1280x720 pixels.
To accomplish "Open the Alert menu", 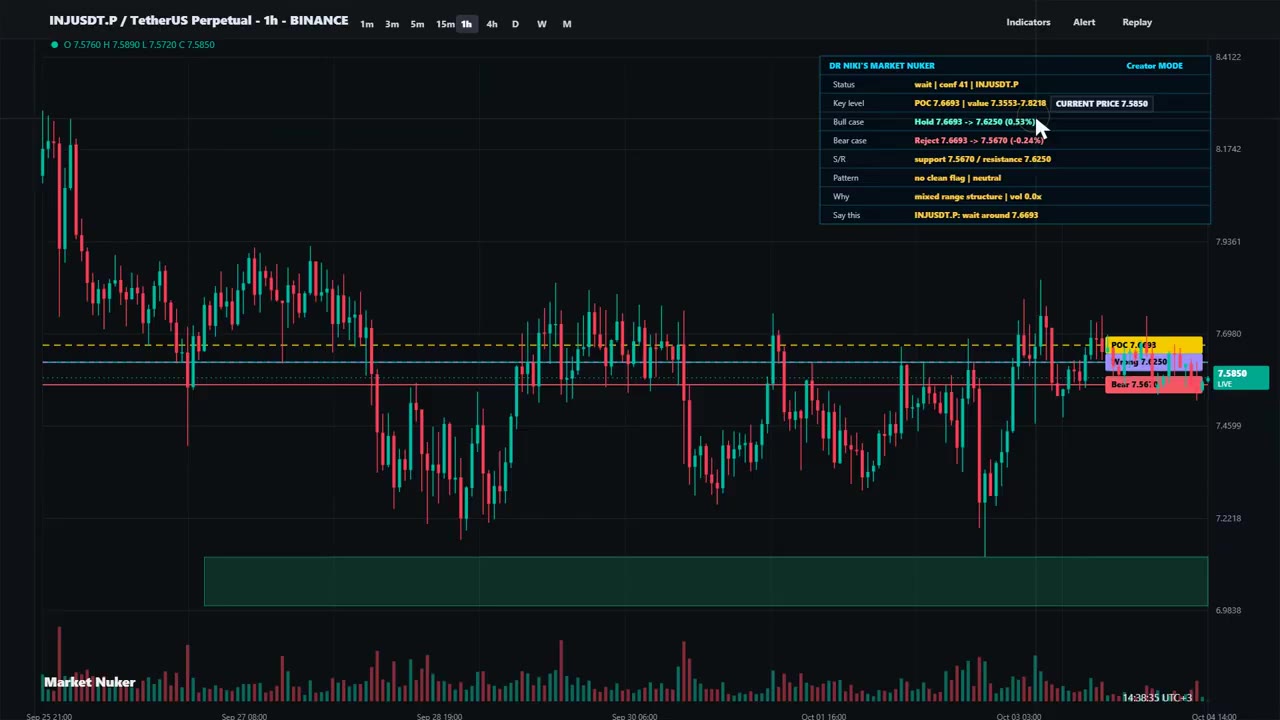I will [x=1084, y=22].
